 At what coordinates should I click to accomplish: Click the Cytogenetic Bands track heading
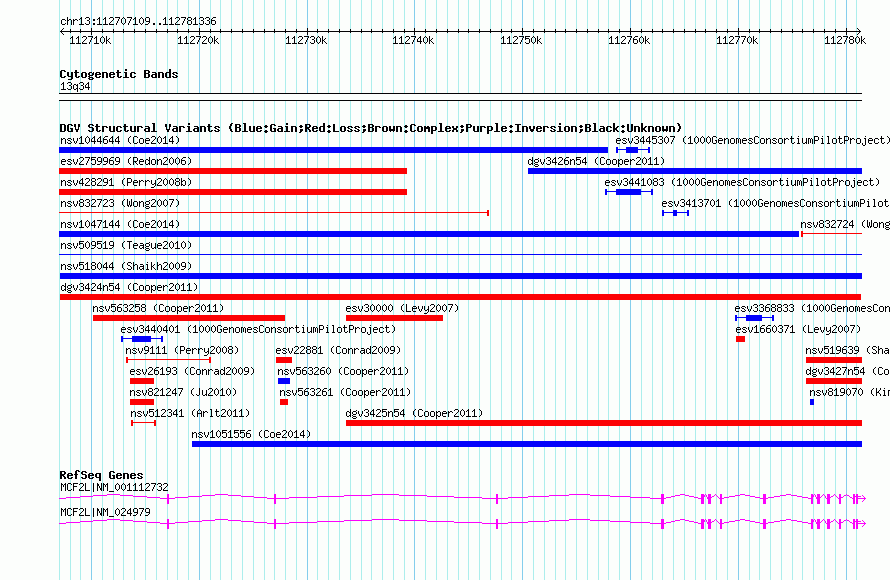click(119, 74)
